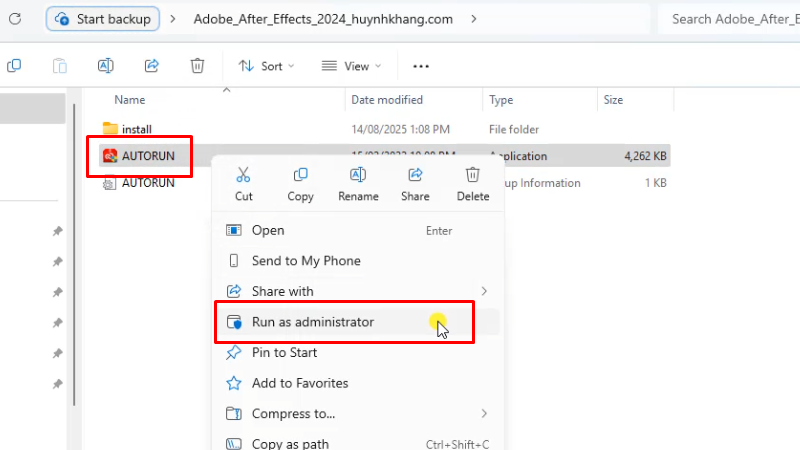Image resolution: width=800 pixels, height=450 pixels.
Task: Click Copy in the context menu
Action: pyautogui.click(x=301, y=184)
